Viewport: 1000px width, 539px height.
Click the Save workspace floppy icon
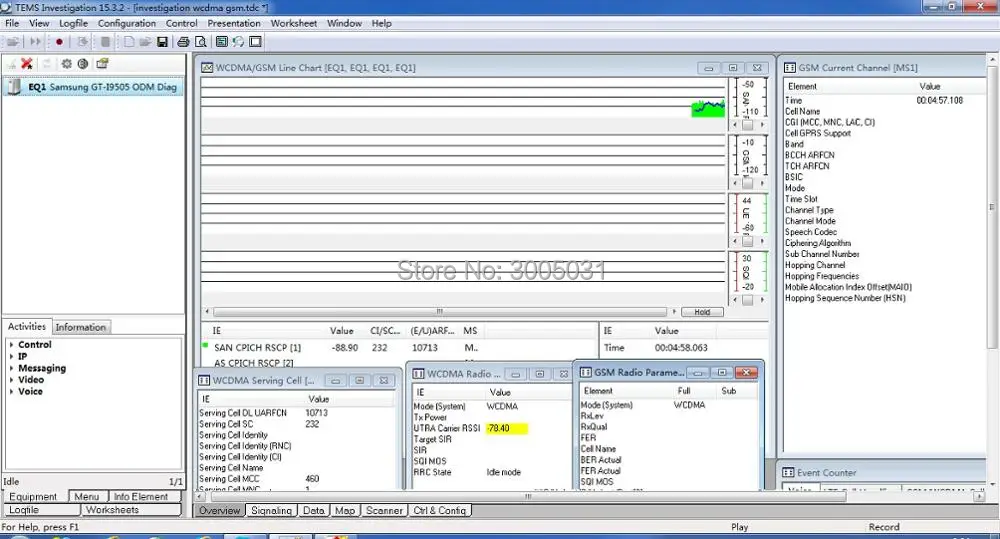click(162, 42)
